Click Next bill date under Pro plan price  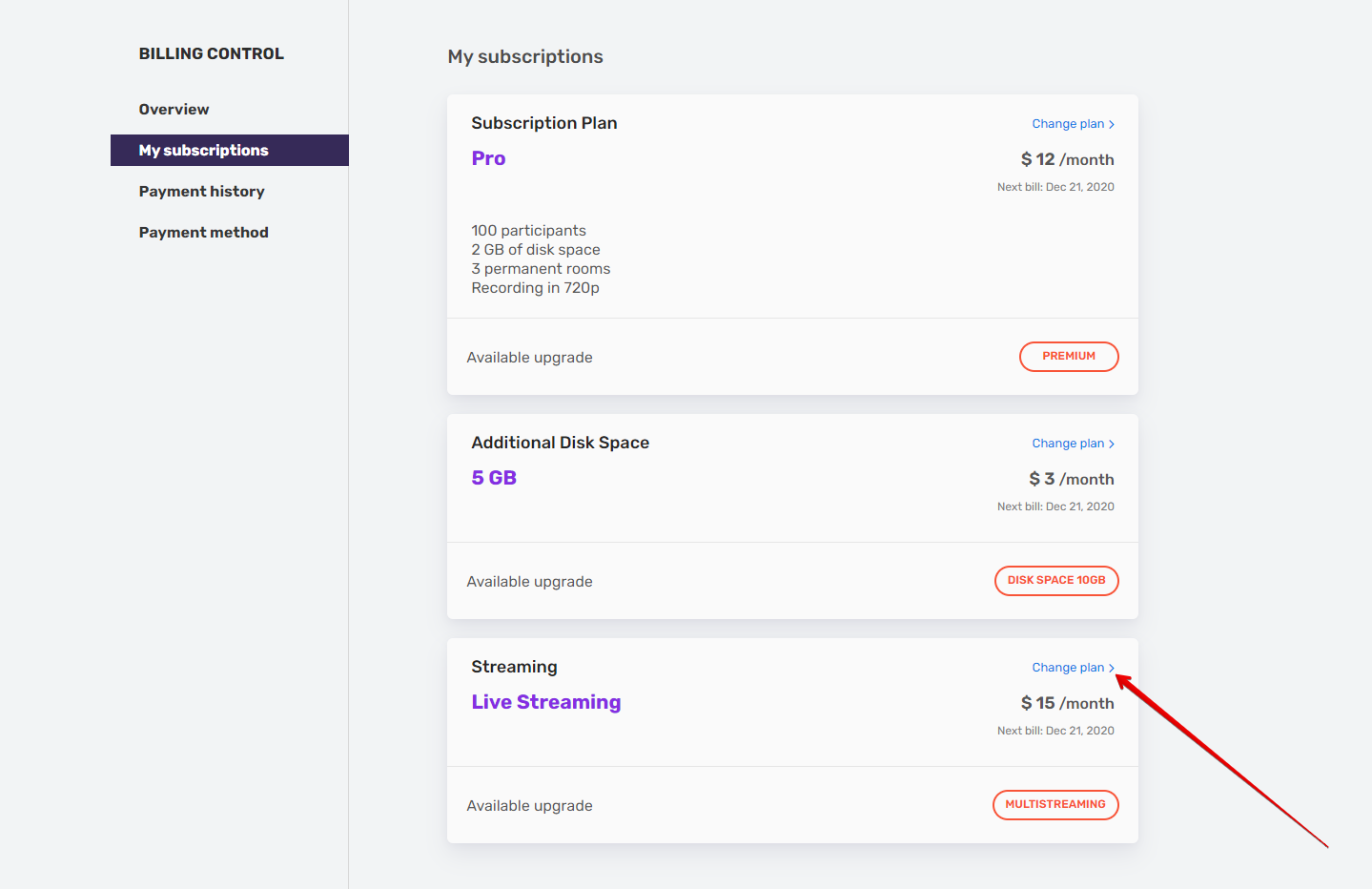point(1055,187)
